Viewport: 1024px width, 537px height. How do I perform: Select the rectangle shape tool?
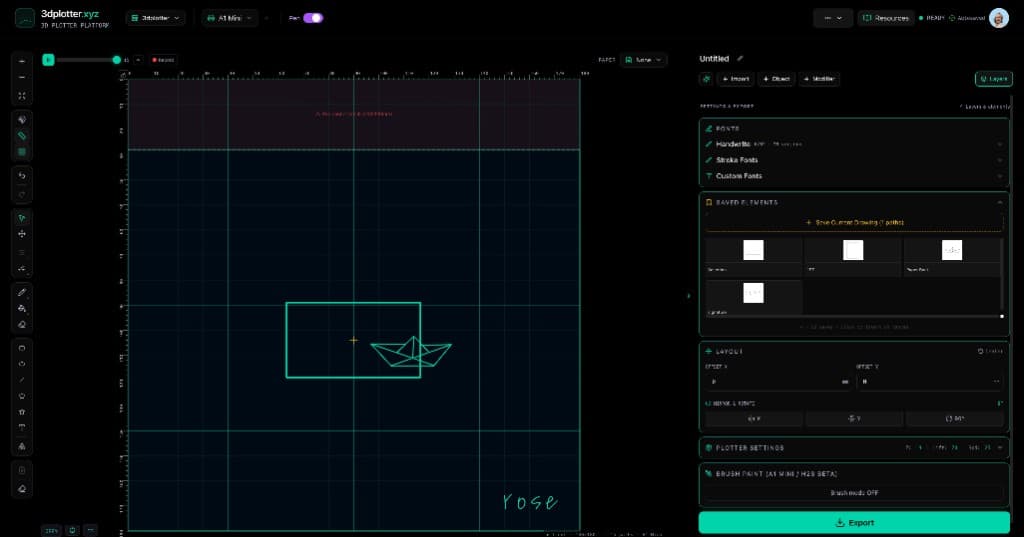pos(22,348)
